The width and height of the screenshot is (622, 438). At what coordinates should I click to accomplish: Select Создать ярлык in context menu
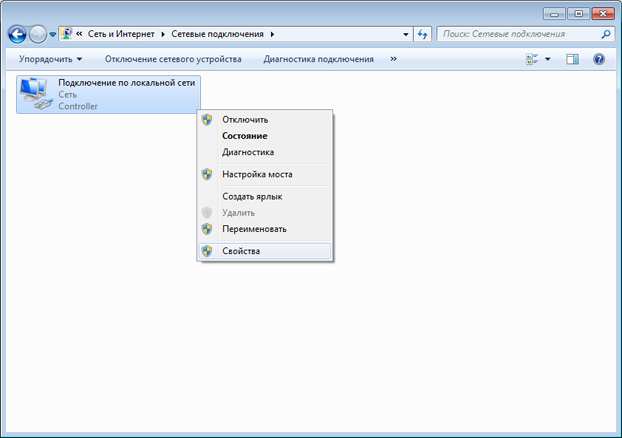click(265, 196)
